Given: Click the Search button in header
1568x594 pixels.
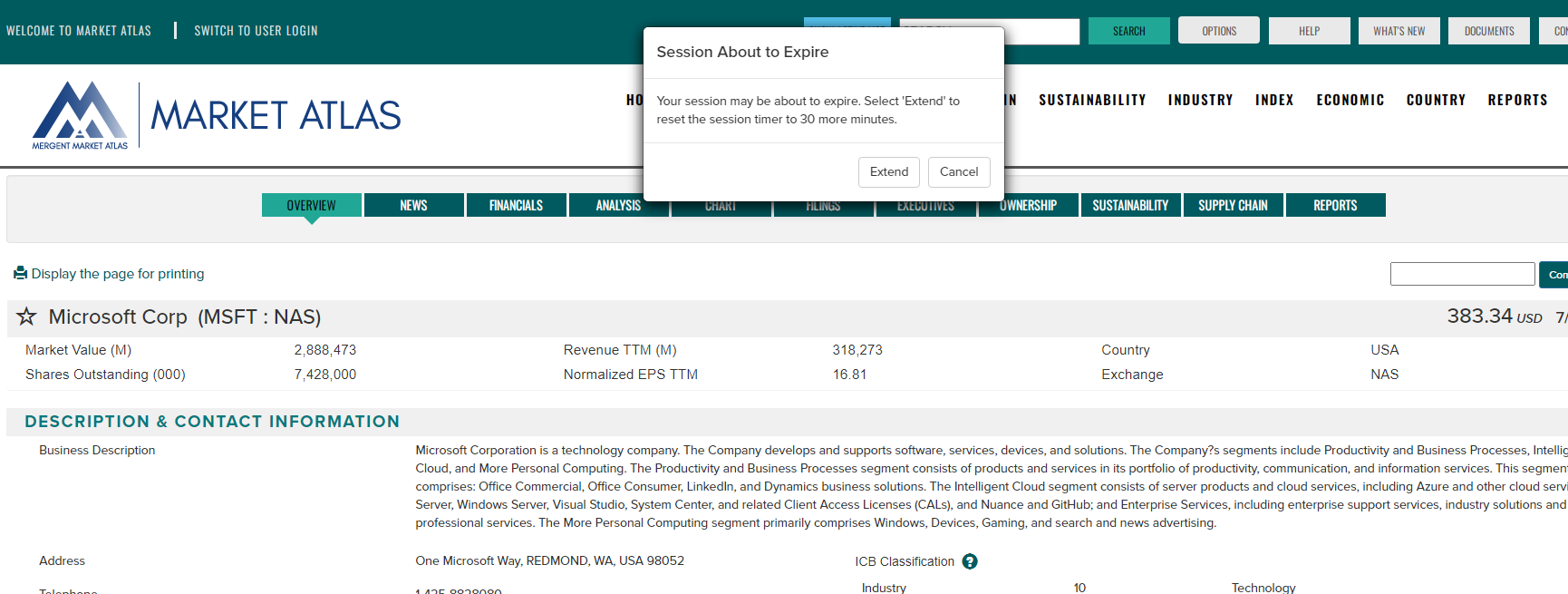Looking at the screenshot, I should pos(1129,31).
